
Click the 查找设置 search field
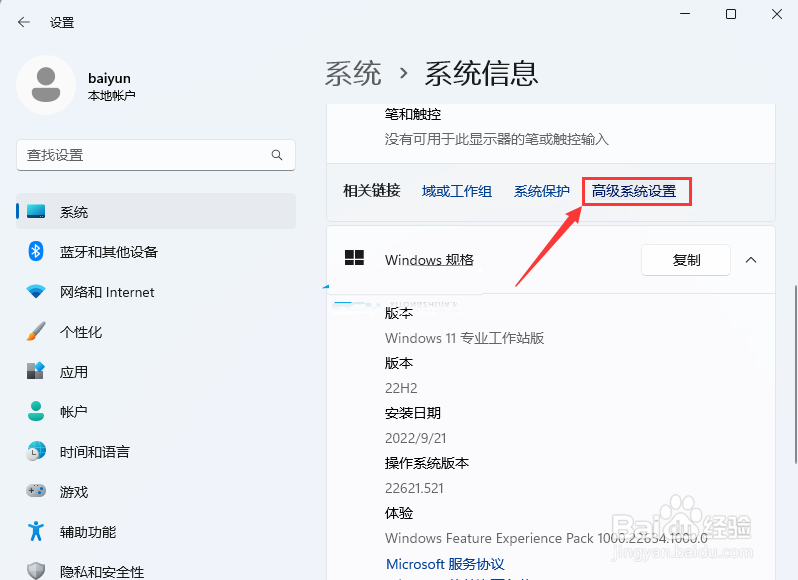pyautogui.click(x=156, y=155)
